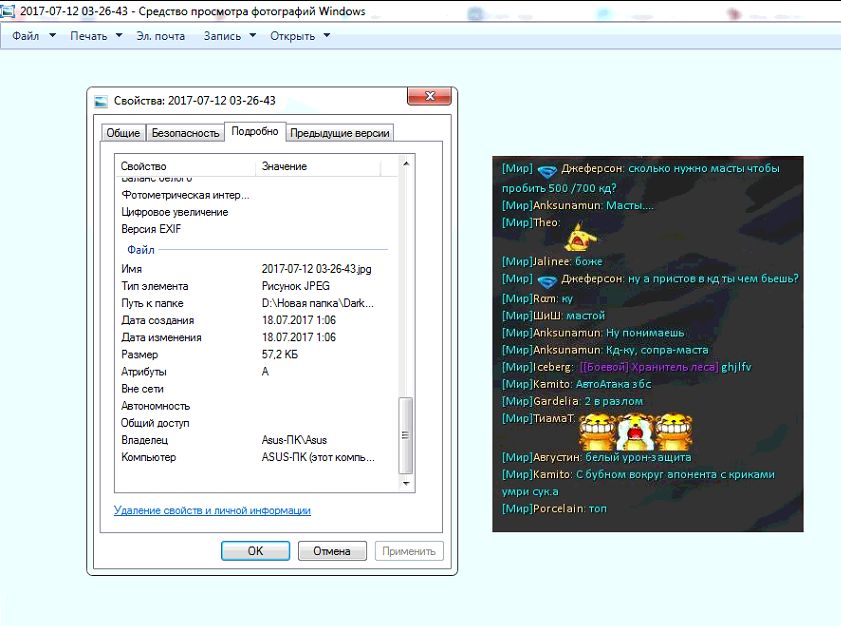Click the Применить button
The width and height of the screenshot is (841, 626).
[x=409, y=551]
